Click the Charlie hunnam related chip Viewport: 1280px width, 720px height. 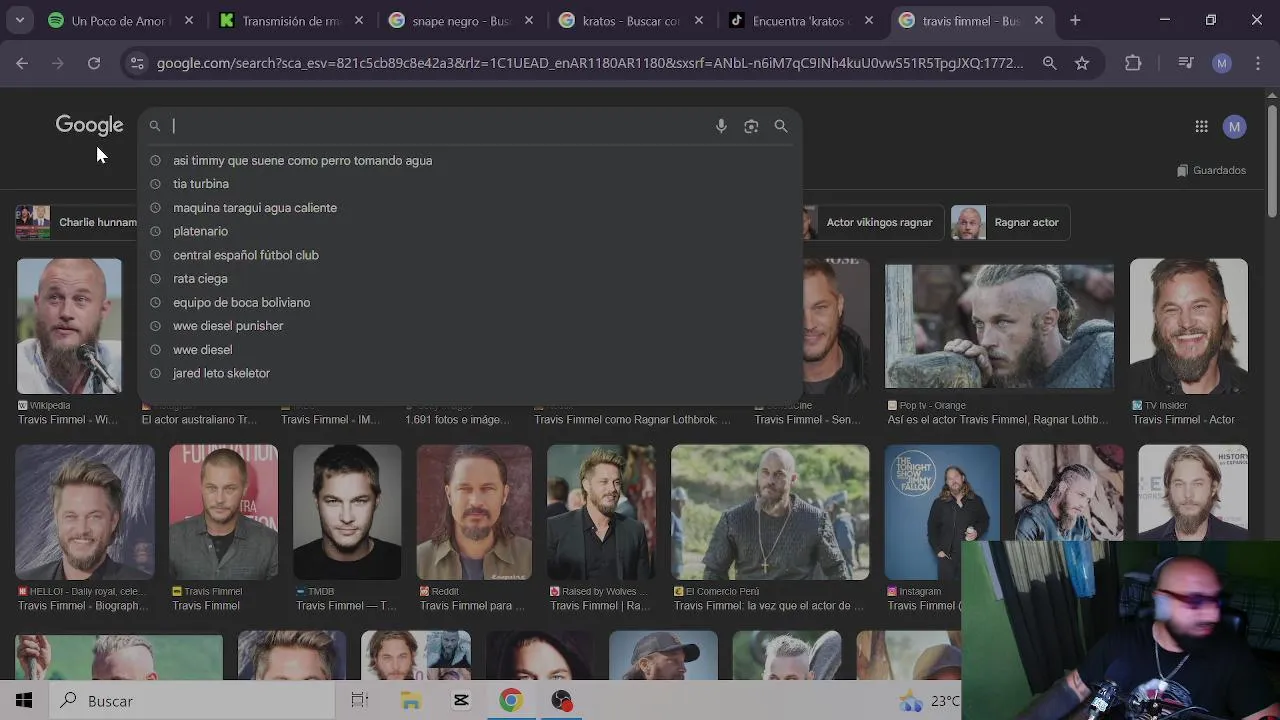[x=77, y=222]
